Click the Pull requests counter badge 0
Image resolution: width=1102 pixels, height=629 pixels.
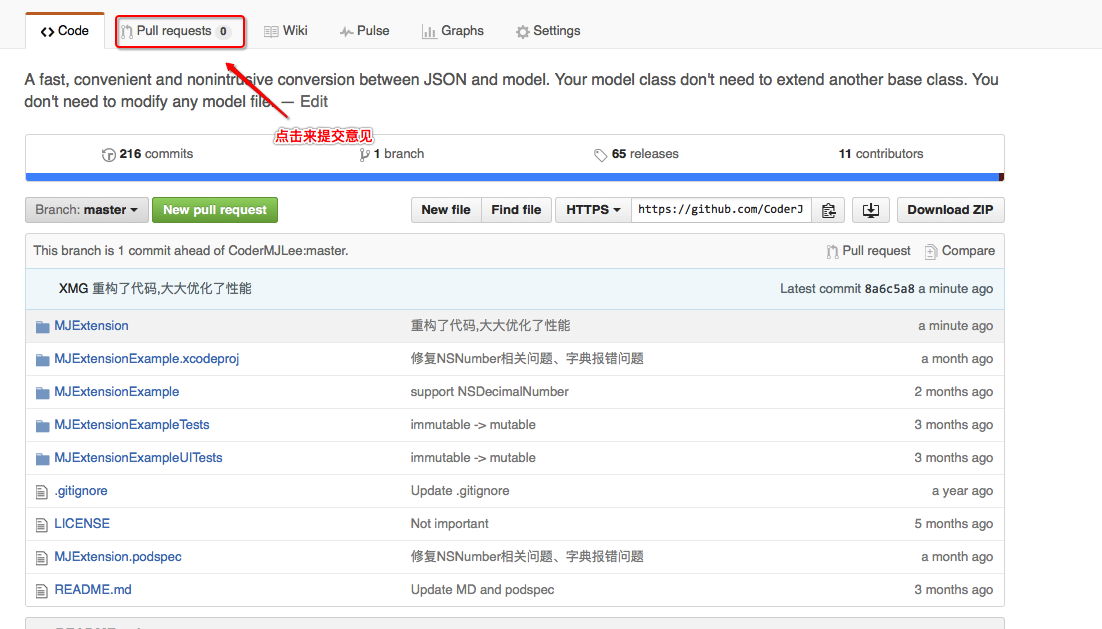[223, 32]
